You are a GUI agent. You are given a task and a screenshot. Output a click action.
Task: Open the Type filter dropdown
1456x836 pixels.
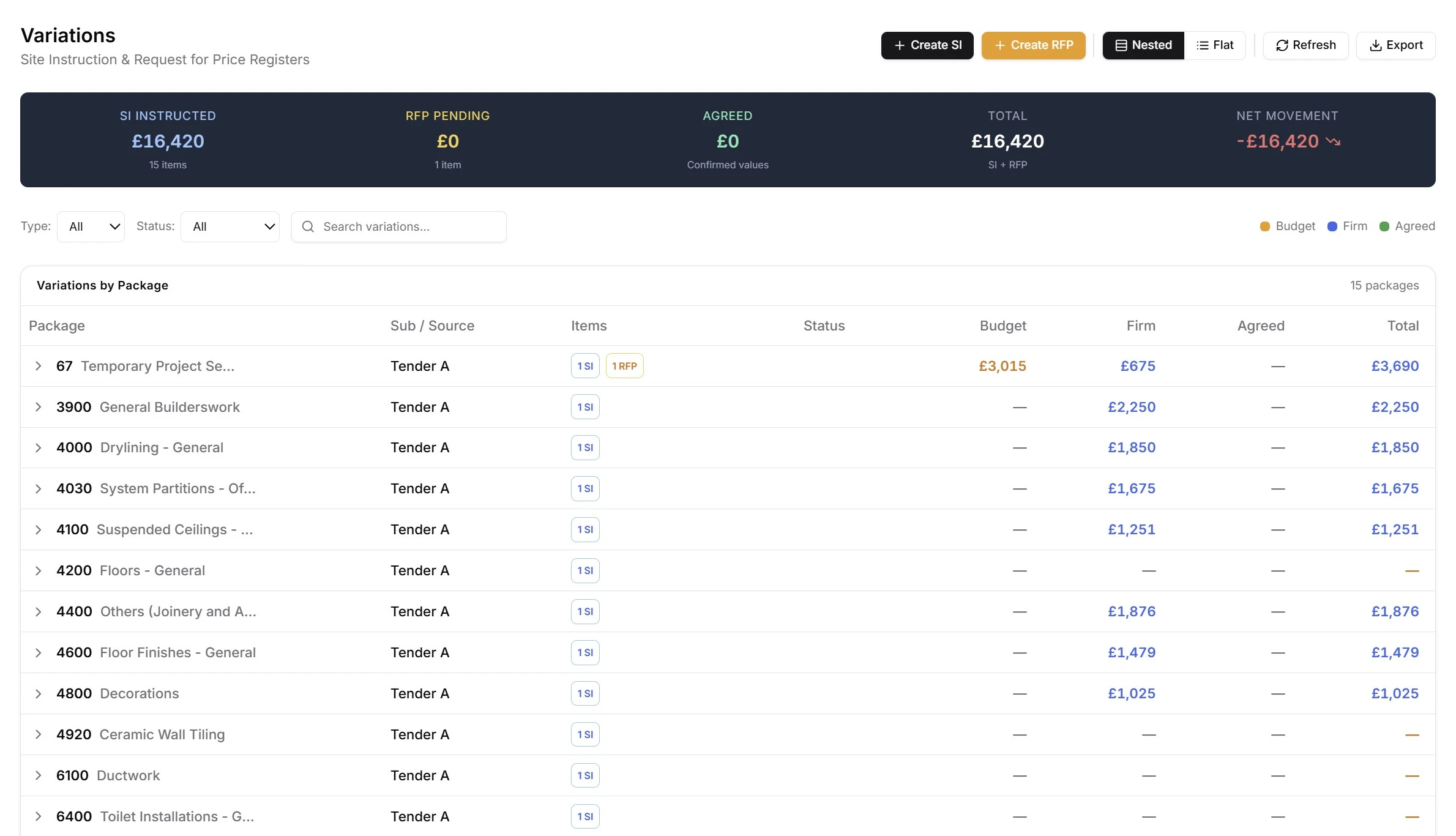pyautogui.click(x=91, y=226)
